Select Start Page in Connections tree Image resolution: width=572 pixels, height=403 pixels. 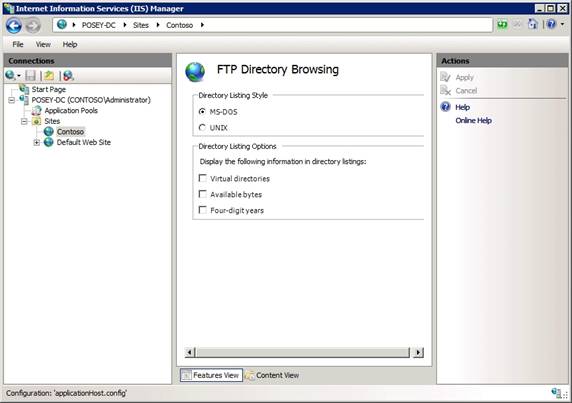49,89
